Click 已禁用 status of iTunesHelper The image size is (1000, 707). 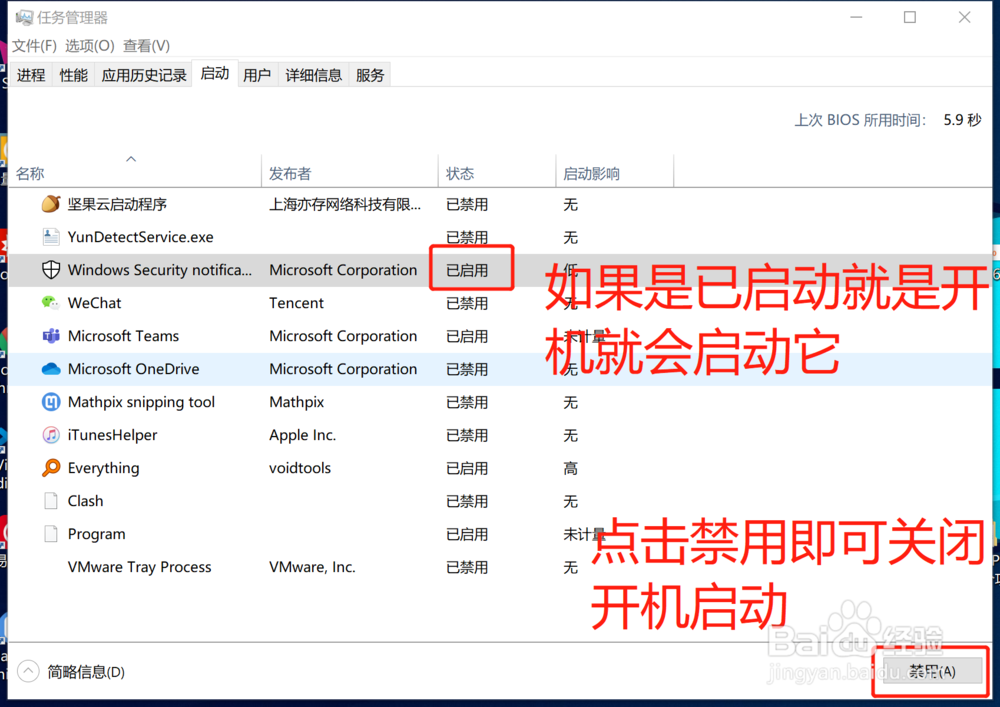pyautogui.click(x=467, y=435)
